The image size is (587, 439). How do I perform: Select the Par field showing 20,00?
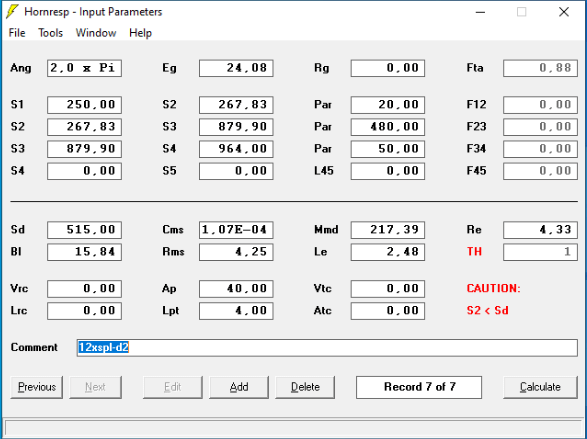point(388,104)
